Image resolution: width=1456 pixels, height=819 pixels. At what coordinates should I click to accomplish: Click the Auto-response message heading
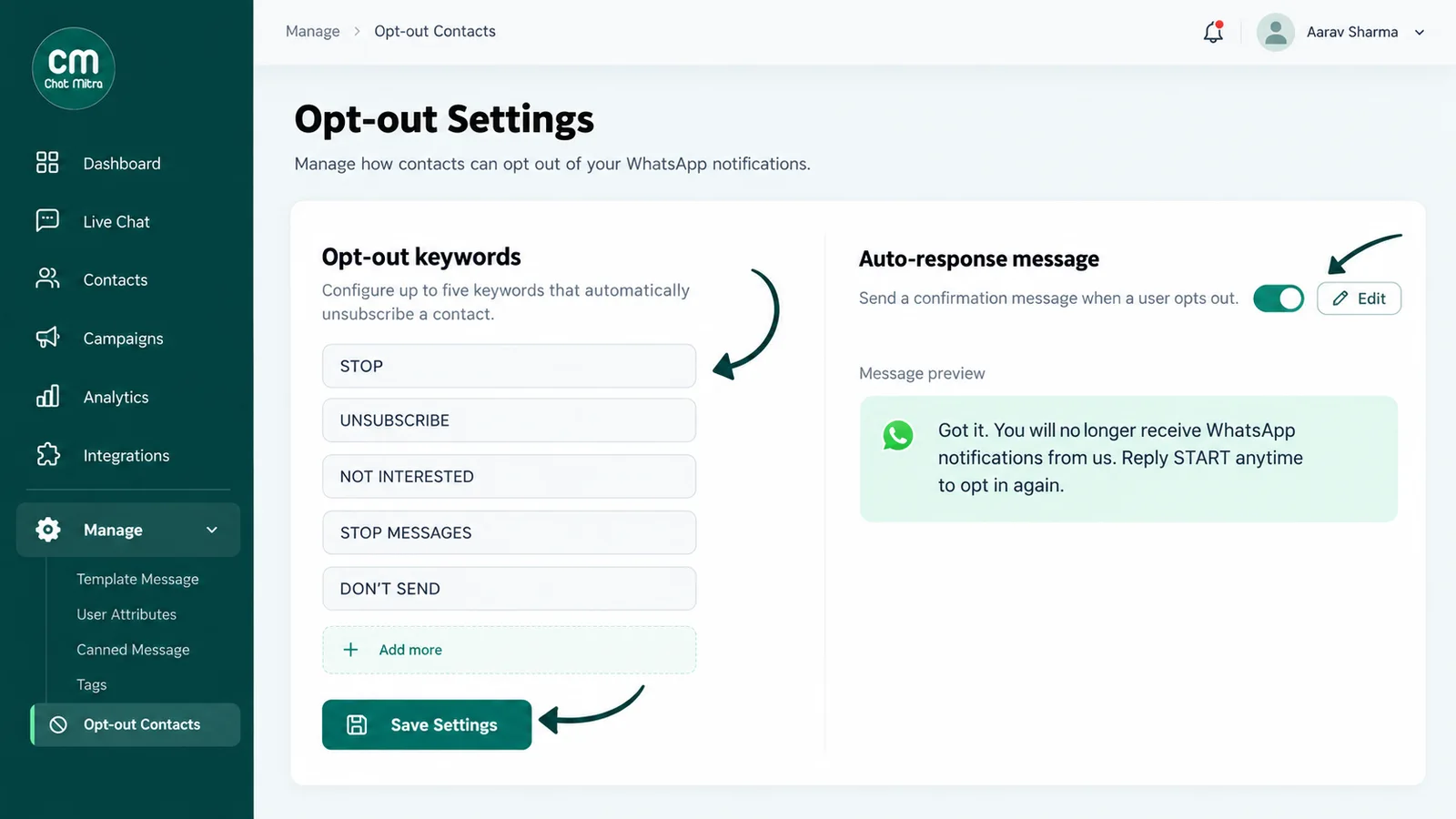(x=979, y=258)
